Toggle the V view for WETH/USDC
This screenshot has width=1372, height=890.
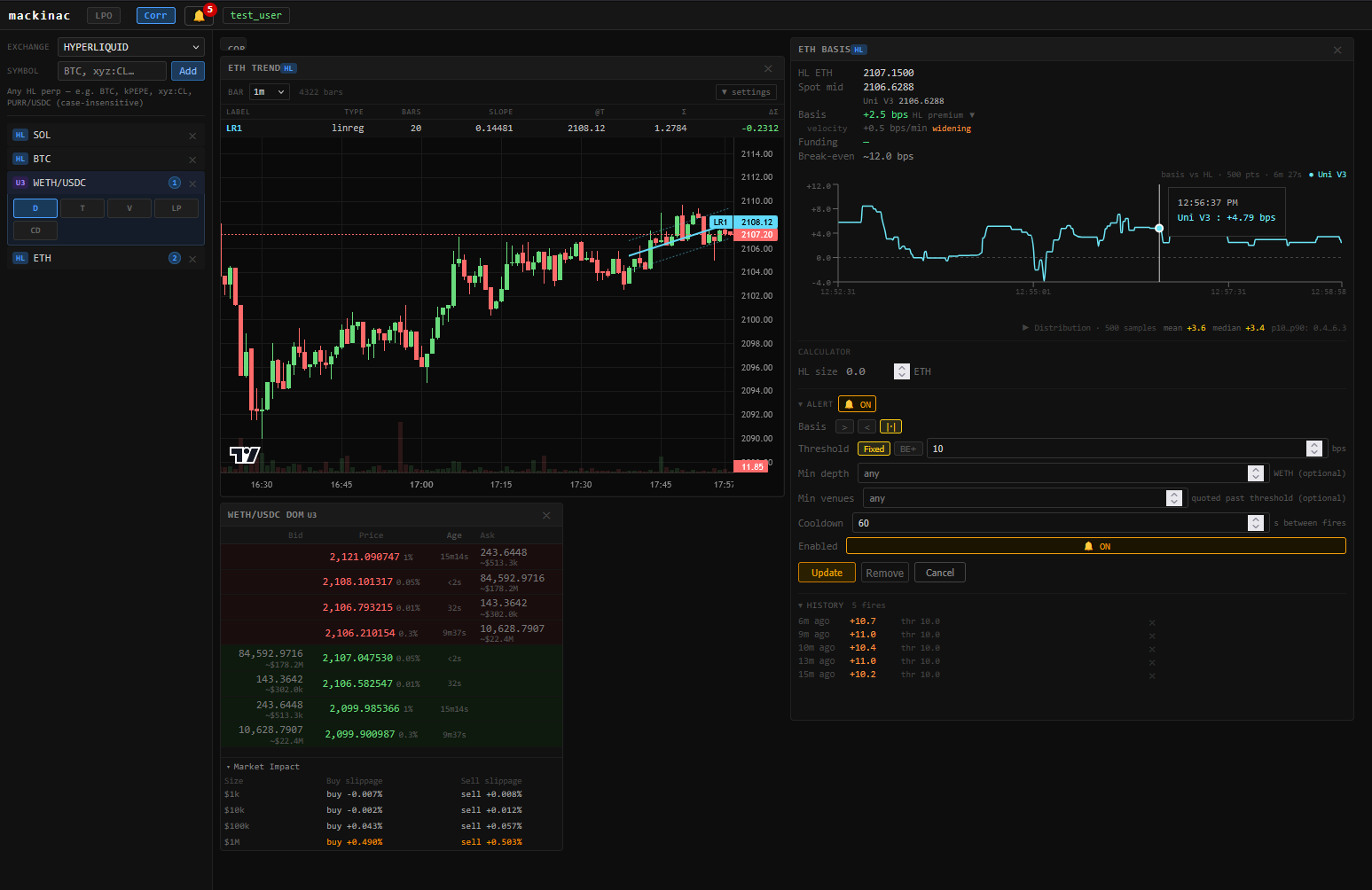[x=129, y=208]
